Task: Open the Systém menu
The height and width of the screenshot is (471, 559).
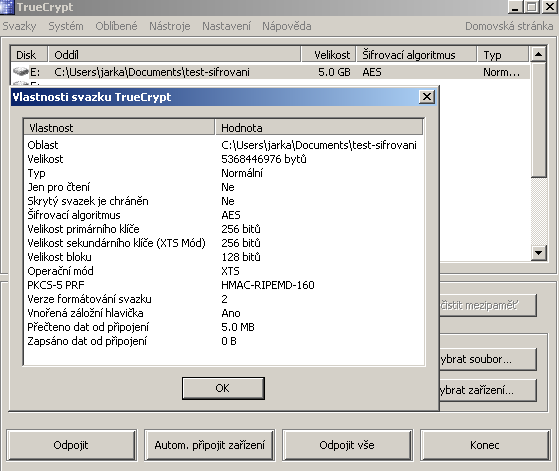Action: coord(66,26)
